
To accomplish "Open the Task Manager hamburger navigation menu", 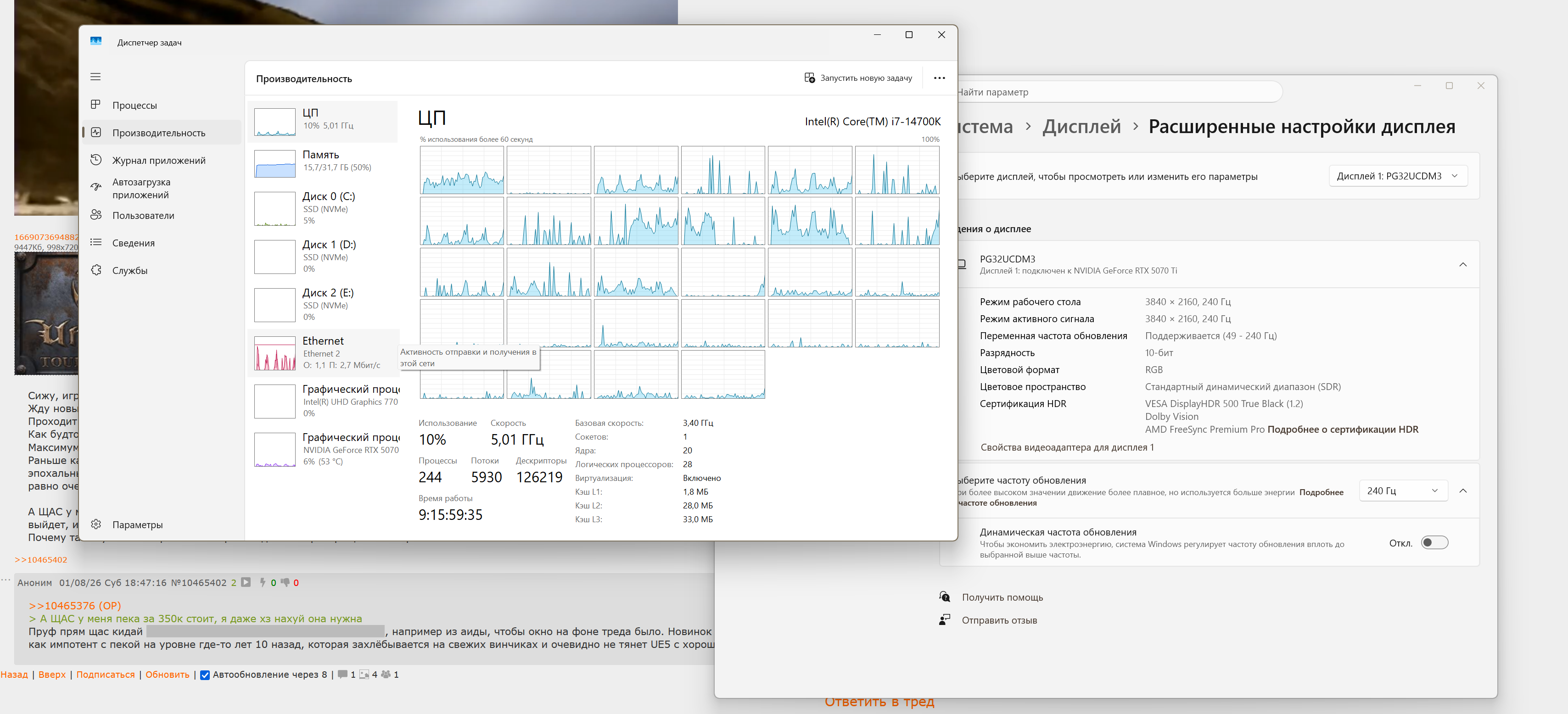I will (95, 77).
